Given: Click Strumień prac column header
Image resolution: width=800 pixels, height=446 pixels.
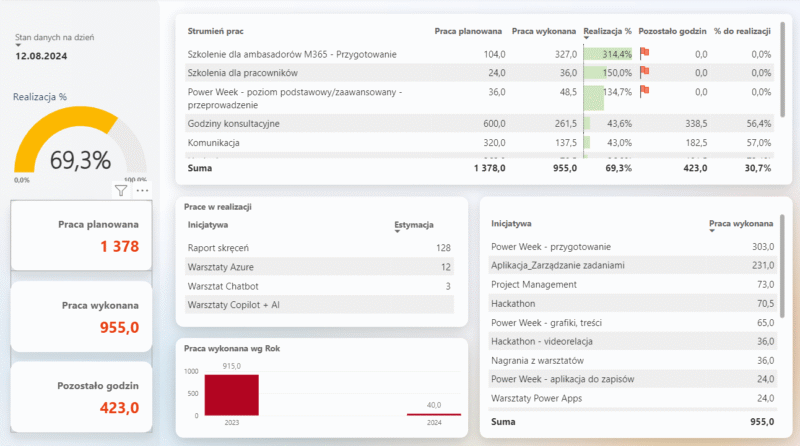Looking at the screenshot, I should pos(217,32).
